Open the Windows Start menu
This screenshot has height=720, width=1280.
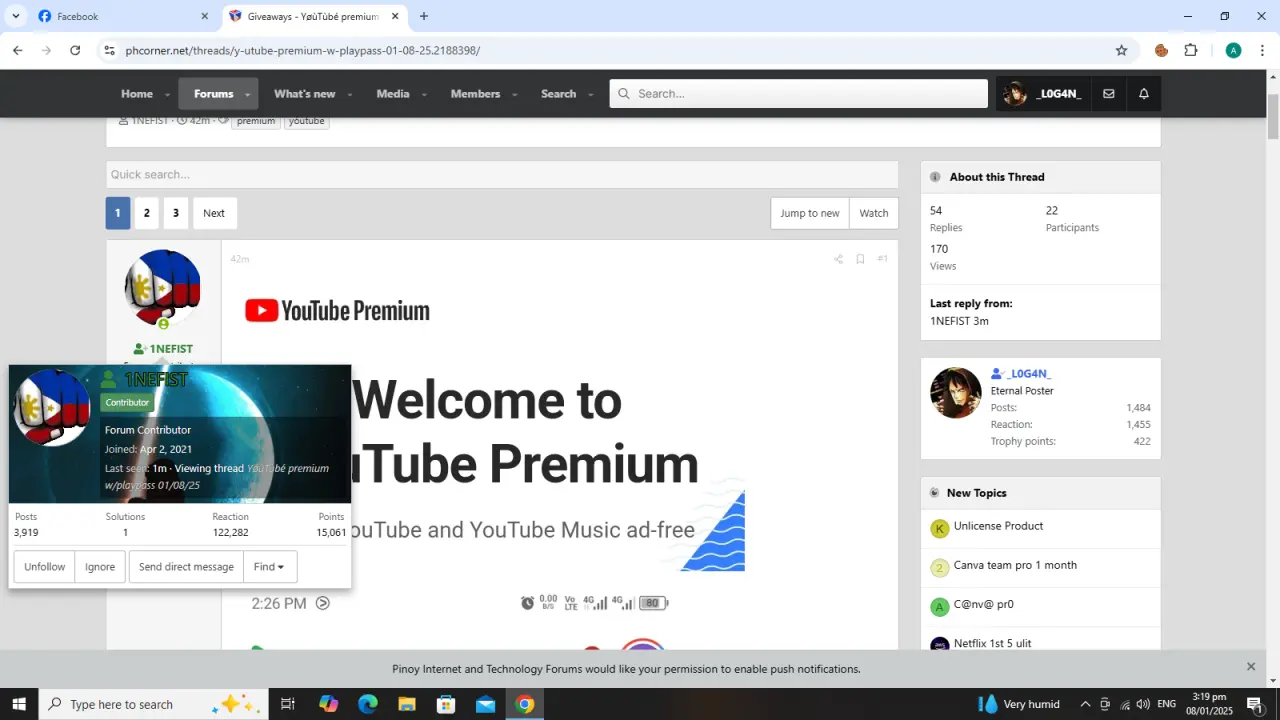click(19, 704)
